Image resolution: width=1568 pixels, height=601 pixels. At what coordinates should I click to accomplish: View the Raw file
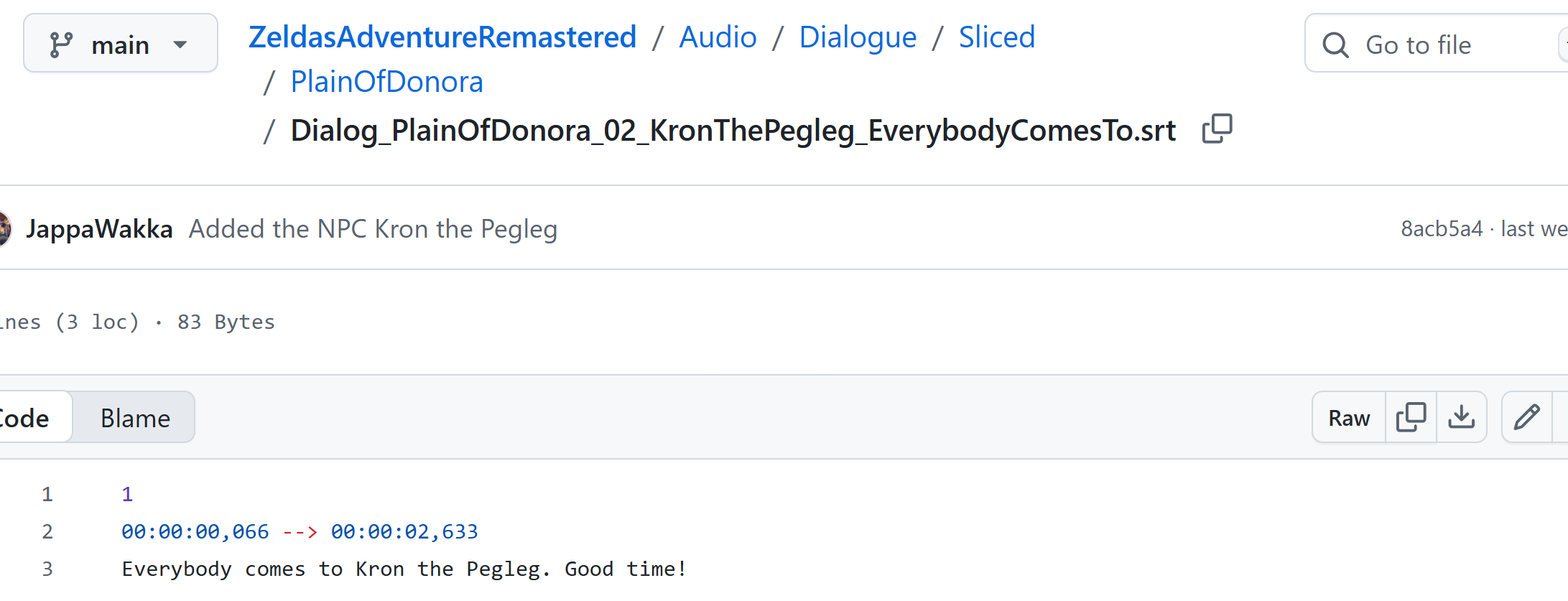click(x=1349, y=417)
